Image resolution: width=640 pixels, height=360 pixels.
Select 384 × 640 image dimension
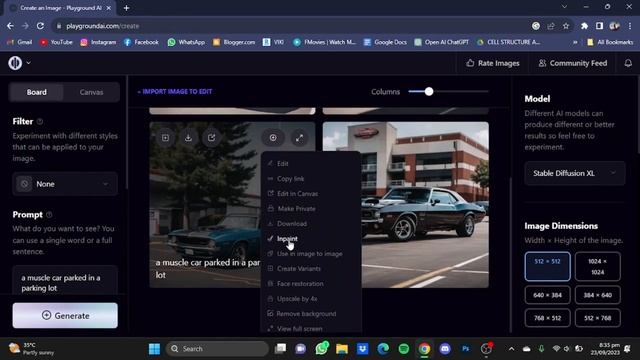point(598,295)
